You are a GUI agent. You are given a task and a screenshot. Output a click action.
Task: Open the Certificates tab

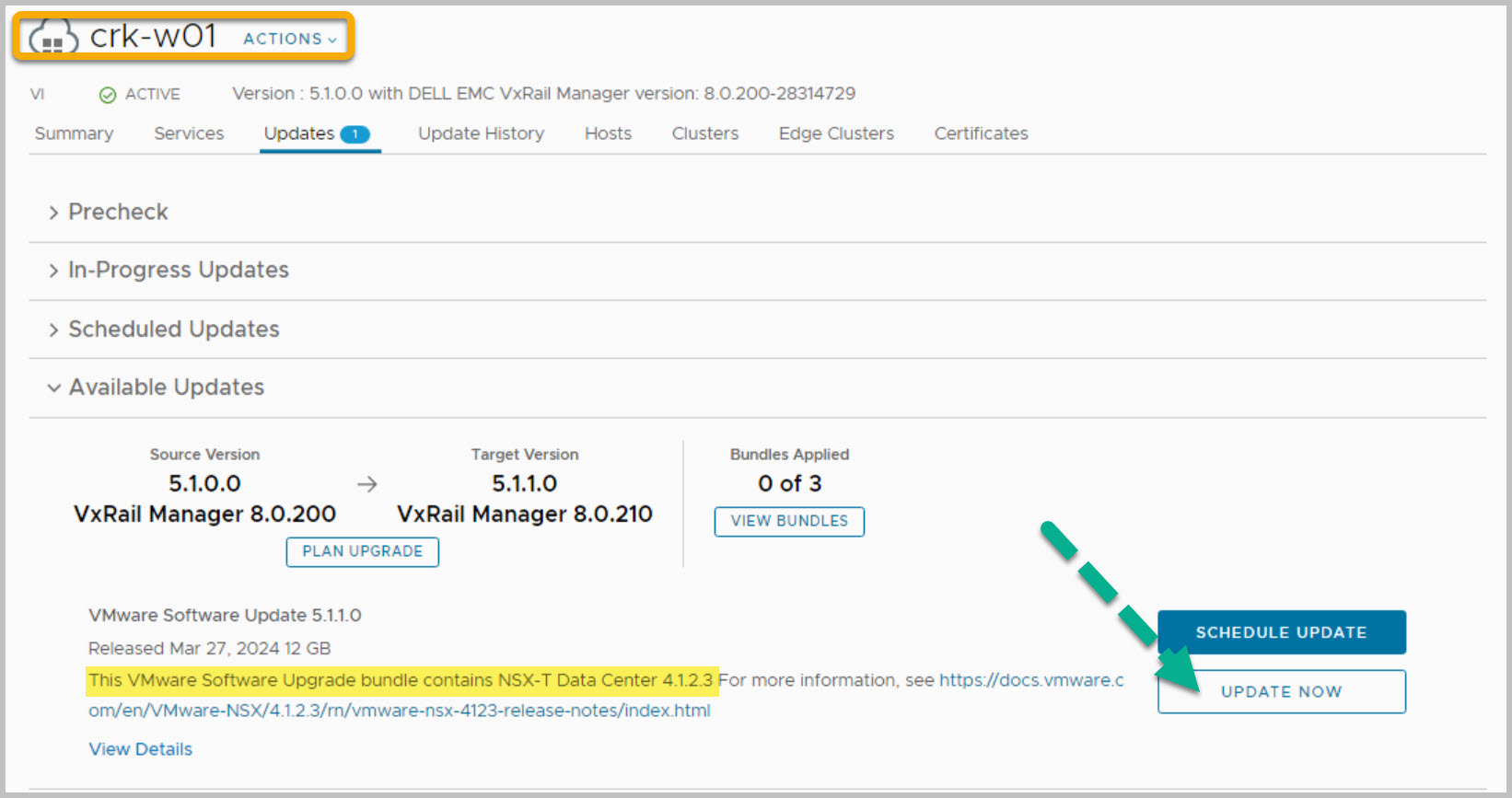tap(981, 133)
